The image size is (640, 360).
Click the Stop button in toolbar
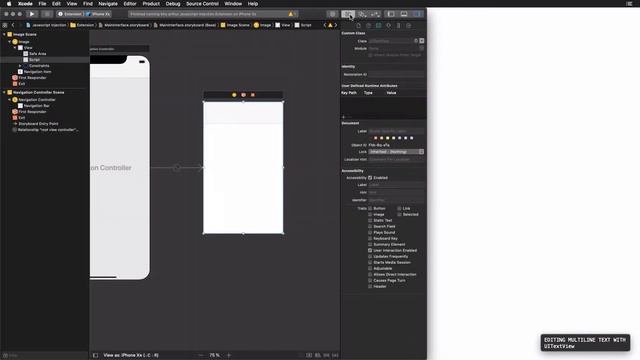(x=47, y=14)
